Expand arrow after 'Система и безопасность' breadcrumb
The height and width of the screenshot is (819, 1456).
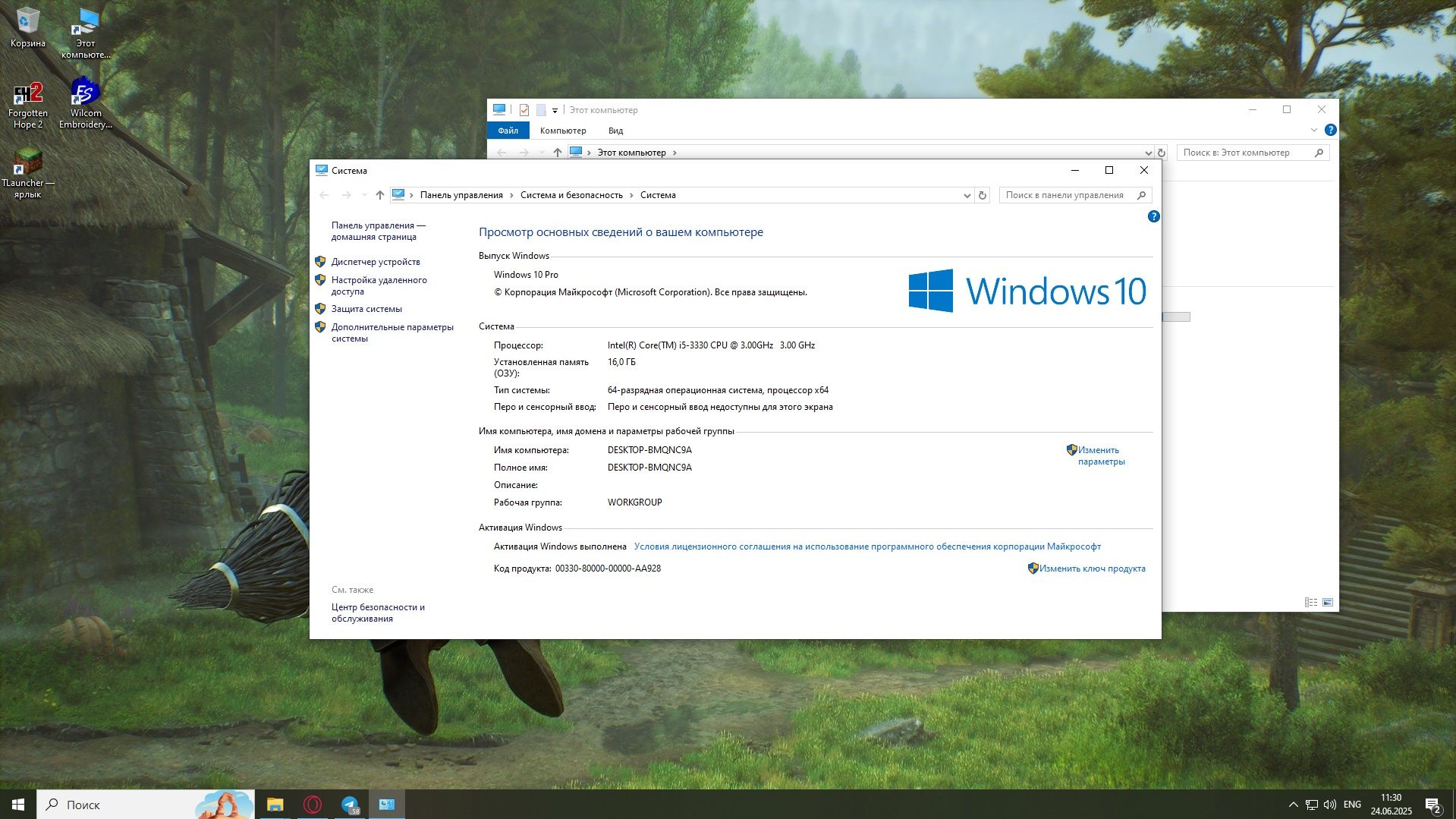(x=631, y=195)
